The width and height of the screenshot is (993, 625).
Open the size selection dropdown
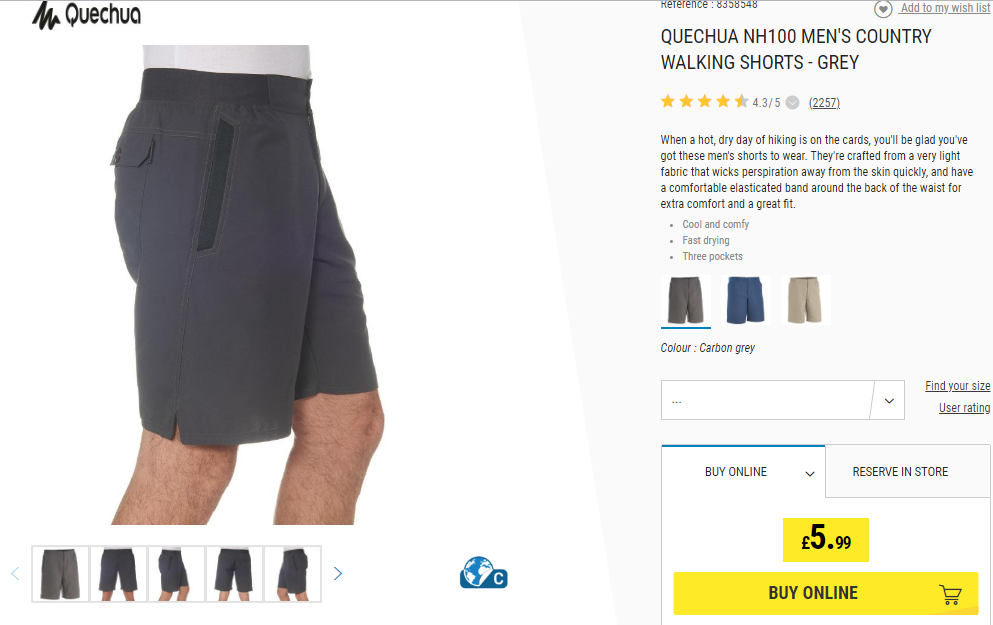(783, 400)
